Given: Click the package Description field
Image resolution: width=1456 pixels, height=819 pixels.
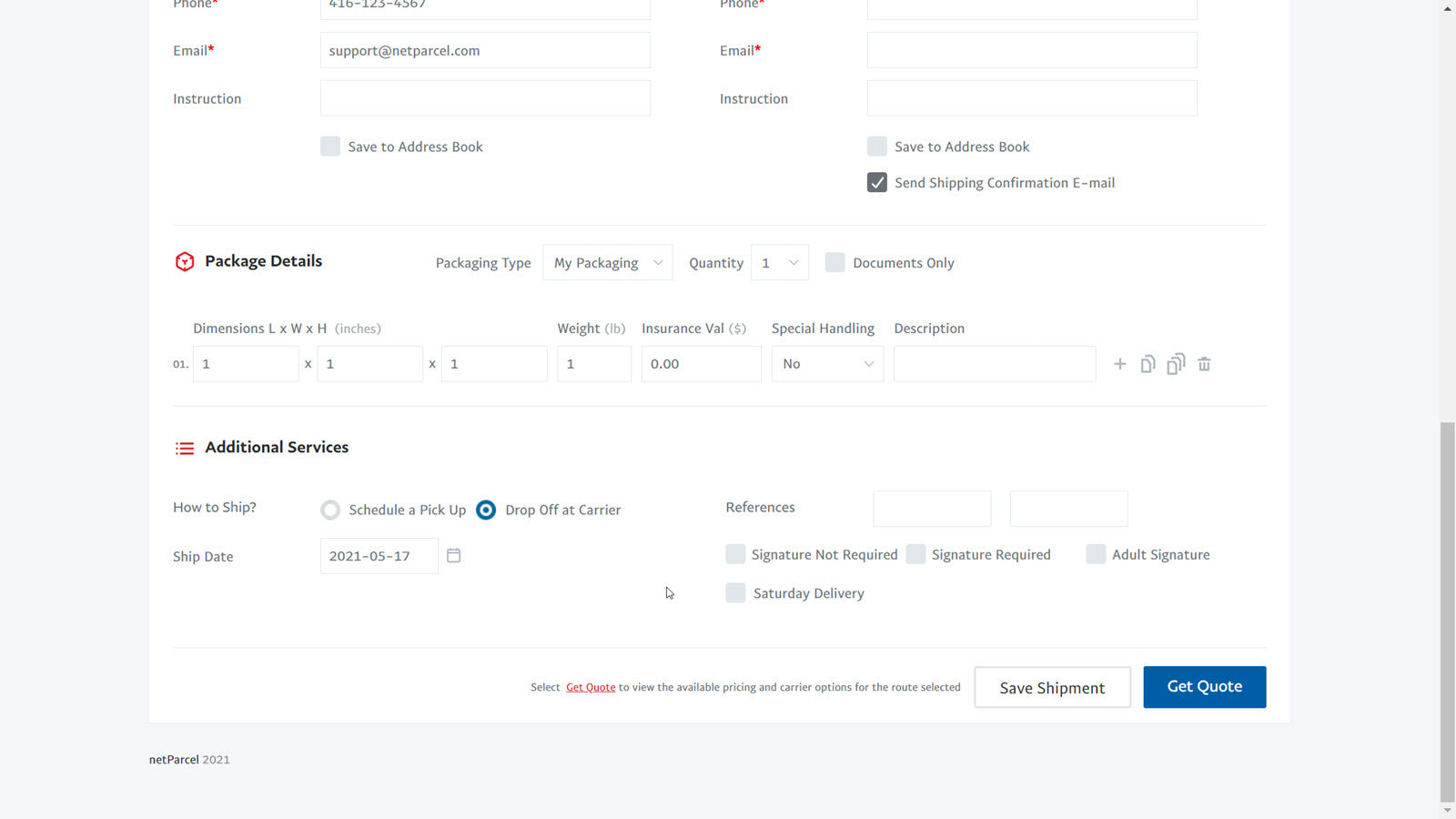Looking at the screenshot, I should coord(995,364).
